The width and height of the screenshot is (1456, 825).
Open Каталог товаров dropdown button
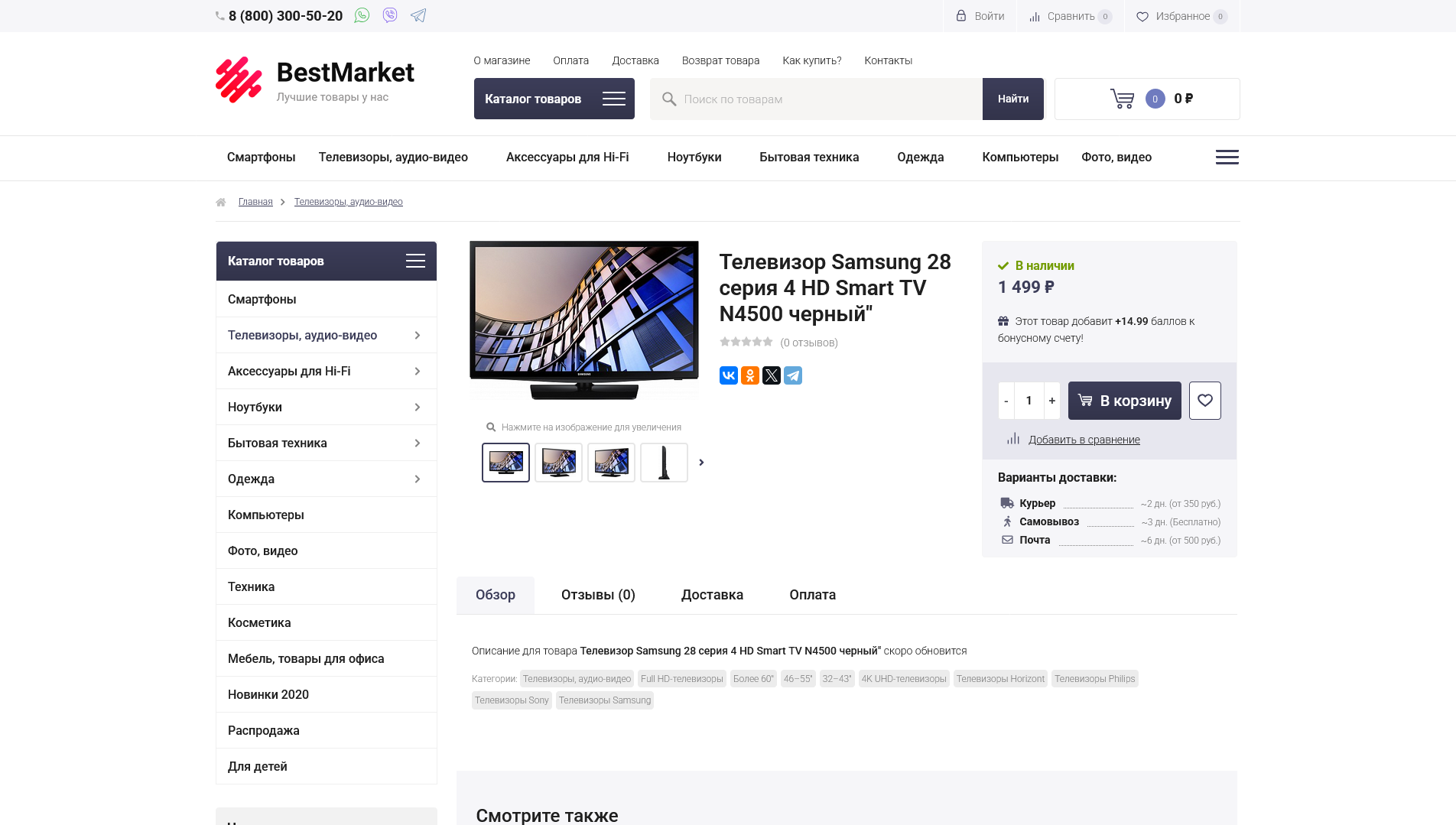coord(554,99)
